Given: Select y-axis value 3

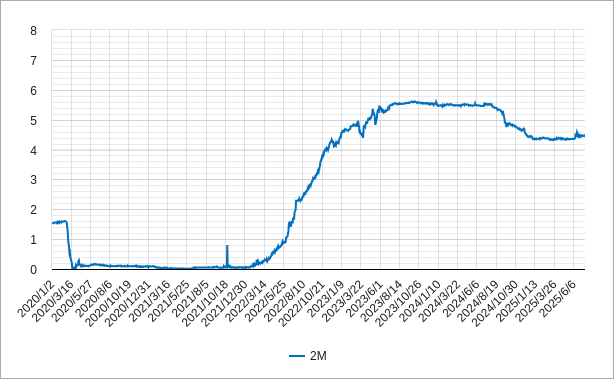Looking at the screenshot, I should [33, 180].
